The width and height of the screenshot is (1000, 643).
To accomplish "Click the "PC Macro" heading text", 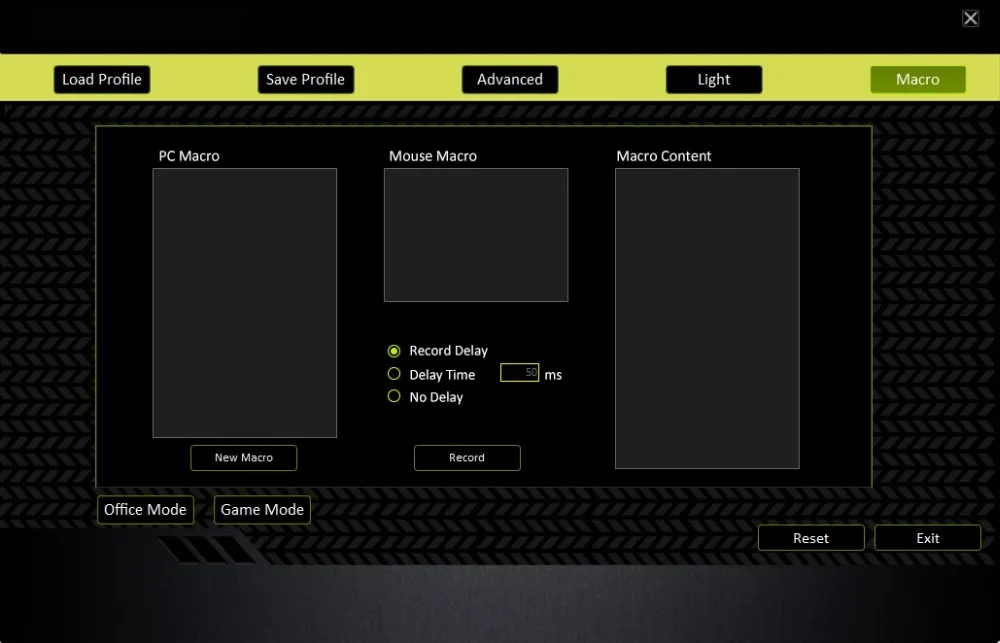I will coord(189,156).
